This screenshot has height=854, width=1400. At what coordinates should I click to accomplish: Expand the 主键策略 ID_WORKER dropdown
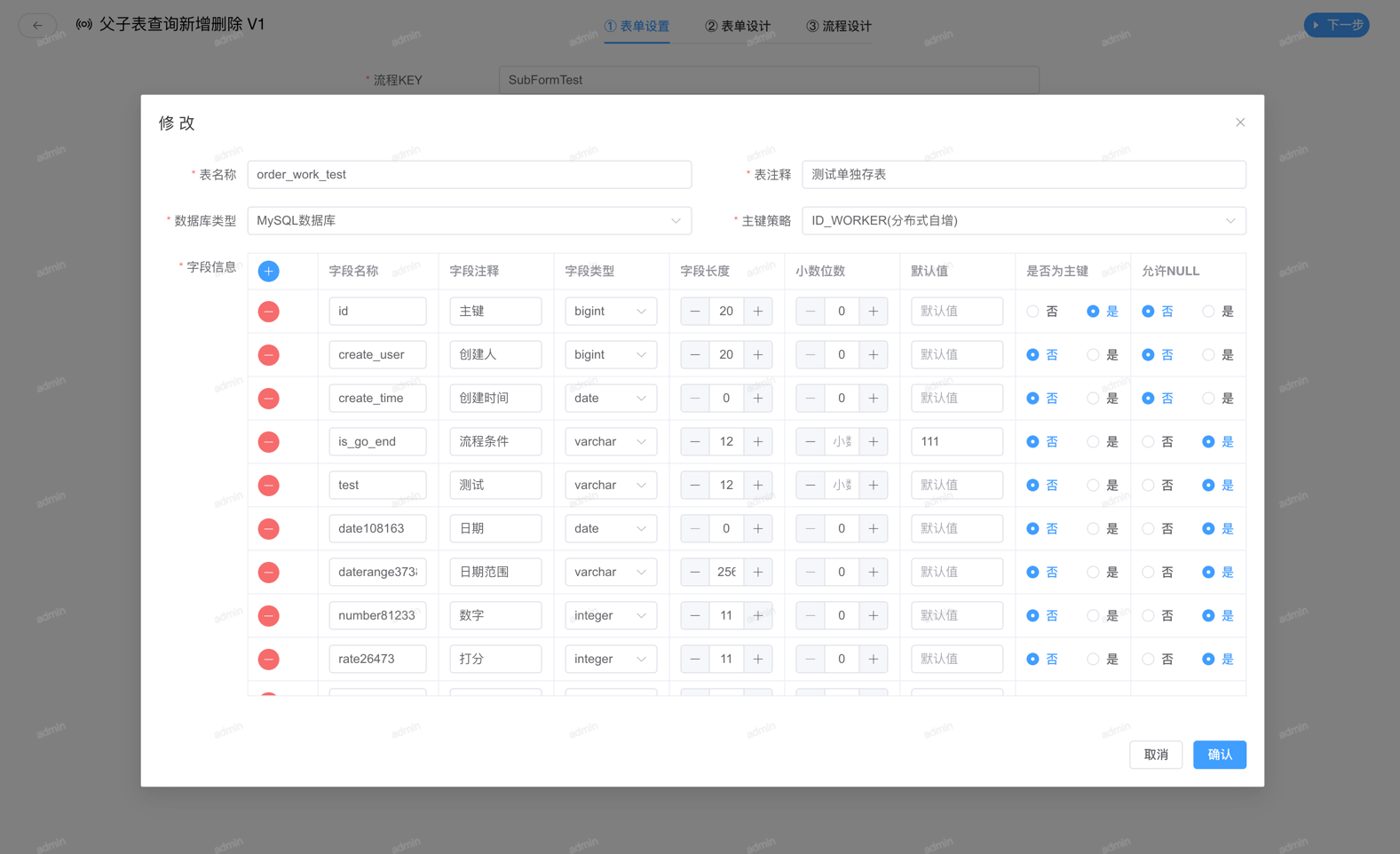tap(1023, 221)
